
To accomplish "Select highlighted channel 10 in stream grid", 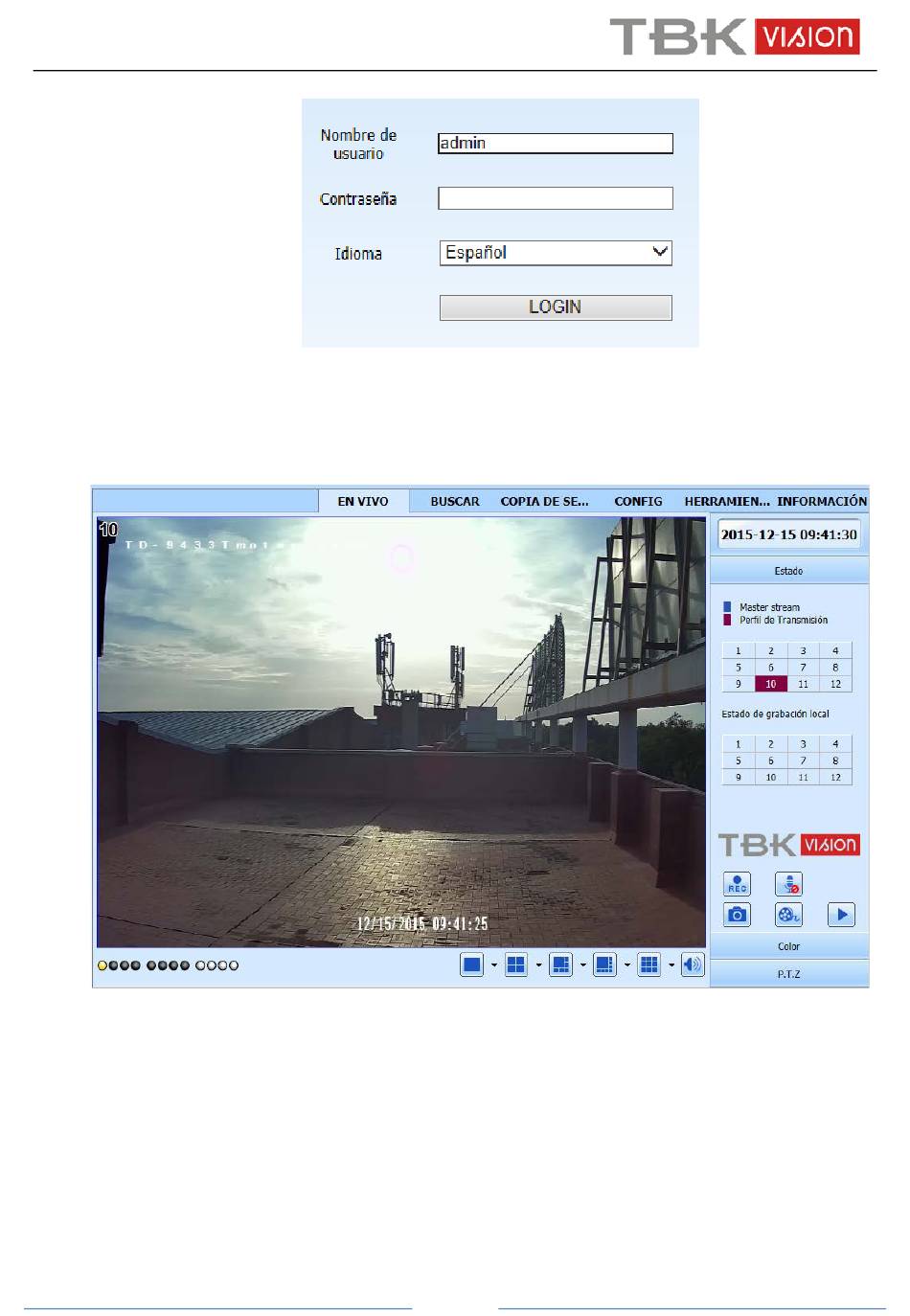I will point(770,684).
